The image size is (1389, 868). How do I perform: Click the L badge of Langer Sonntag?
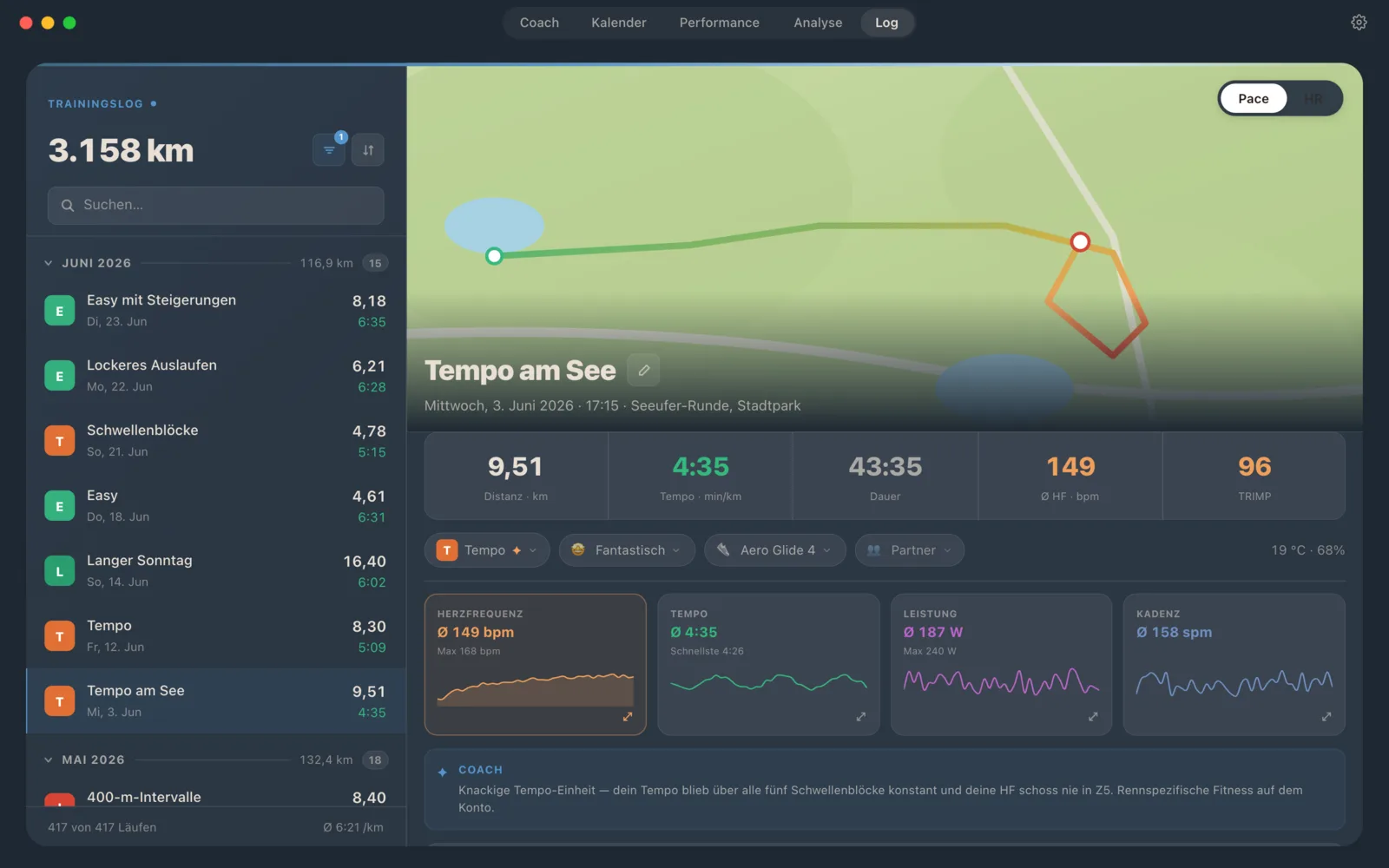pos(60,571)
